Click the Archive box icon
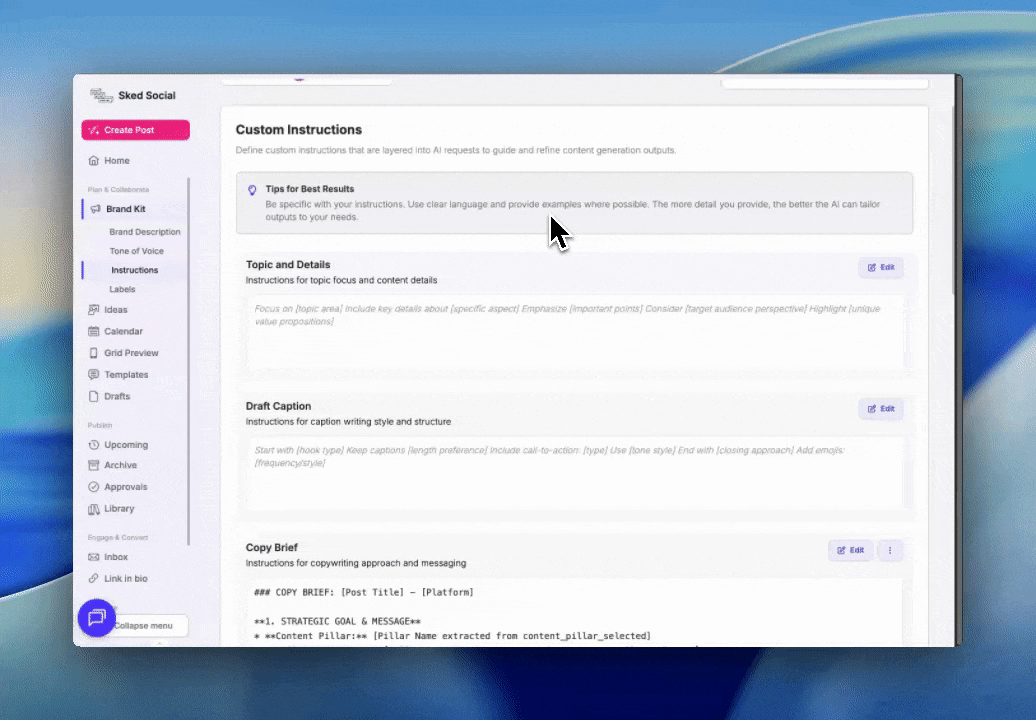Image resolution: width=1036 pixels, height=720 pixels. click(93, 465)
